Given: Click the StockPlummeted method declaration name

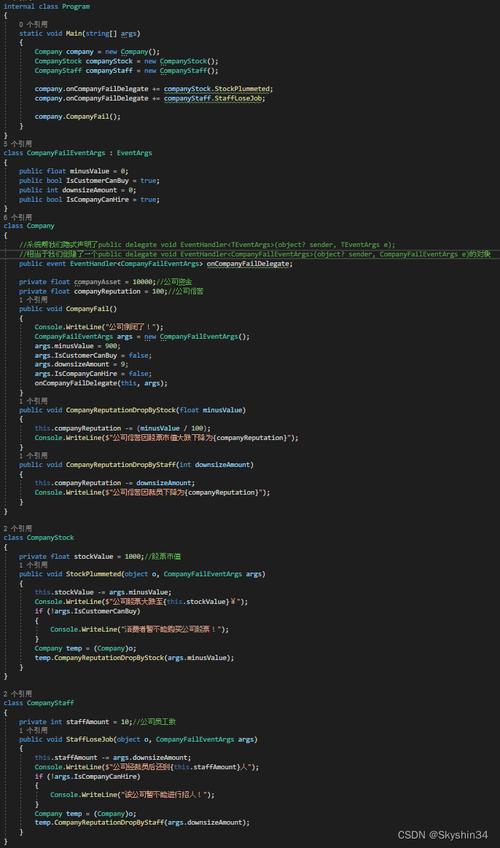Looking at the screenshot, I should pyautogui.click(x=94, y=574).
